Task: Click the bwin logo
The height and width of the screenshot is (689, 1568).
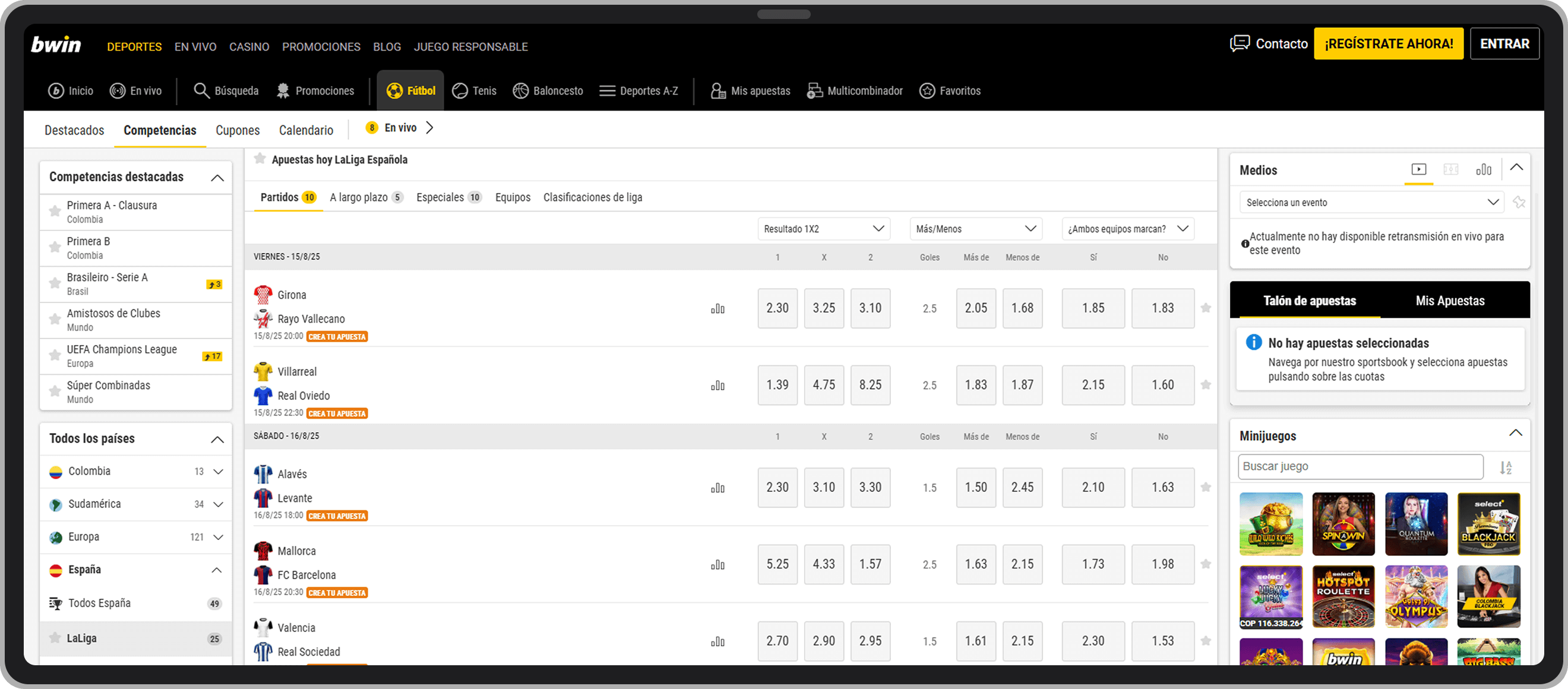Action: click(56, 45)
